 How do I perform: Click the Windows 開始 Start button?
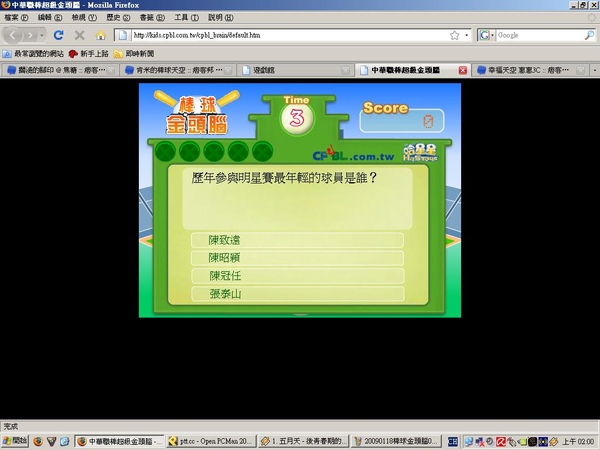coord(15,441)
